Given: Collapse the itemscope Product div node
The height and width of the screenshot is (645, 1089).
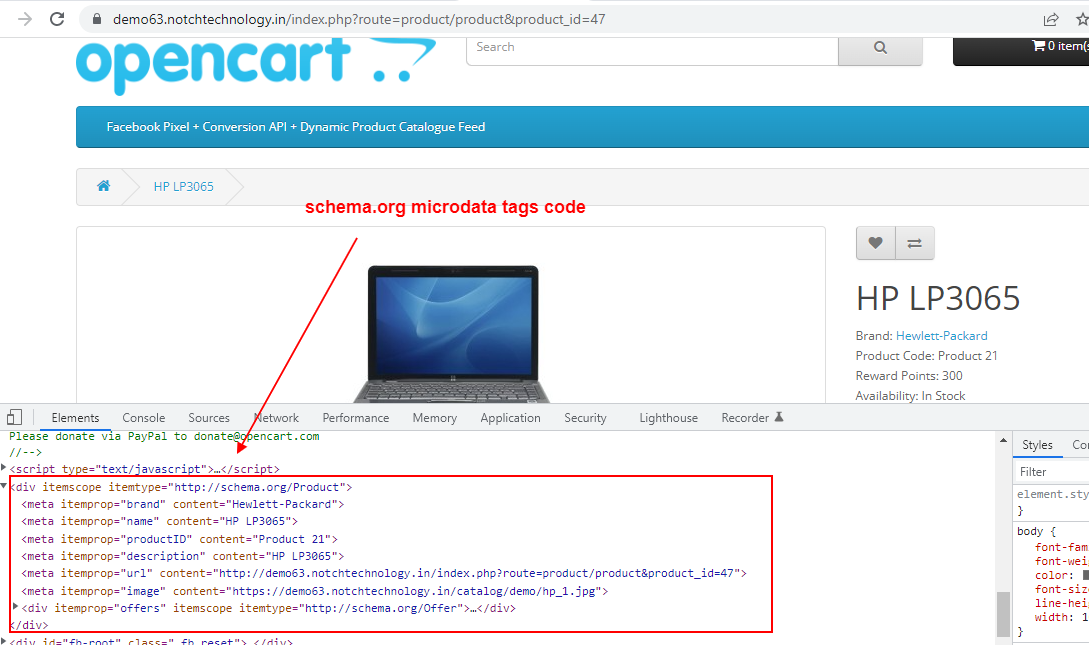Looking at the screenshot, I should [7, 486].
